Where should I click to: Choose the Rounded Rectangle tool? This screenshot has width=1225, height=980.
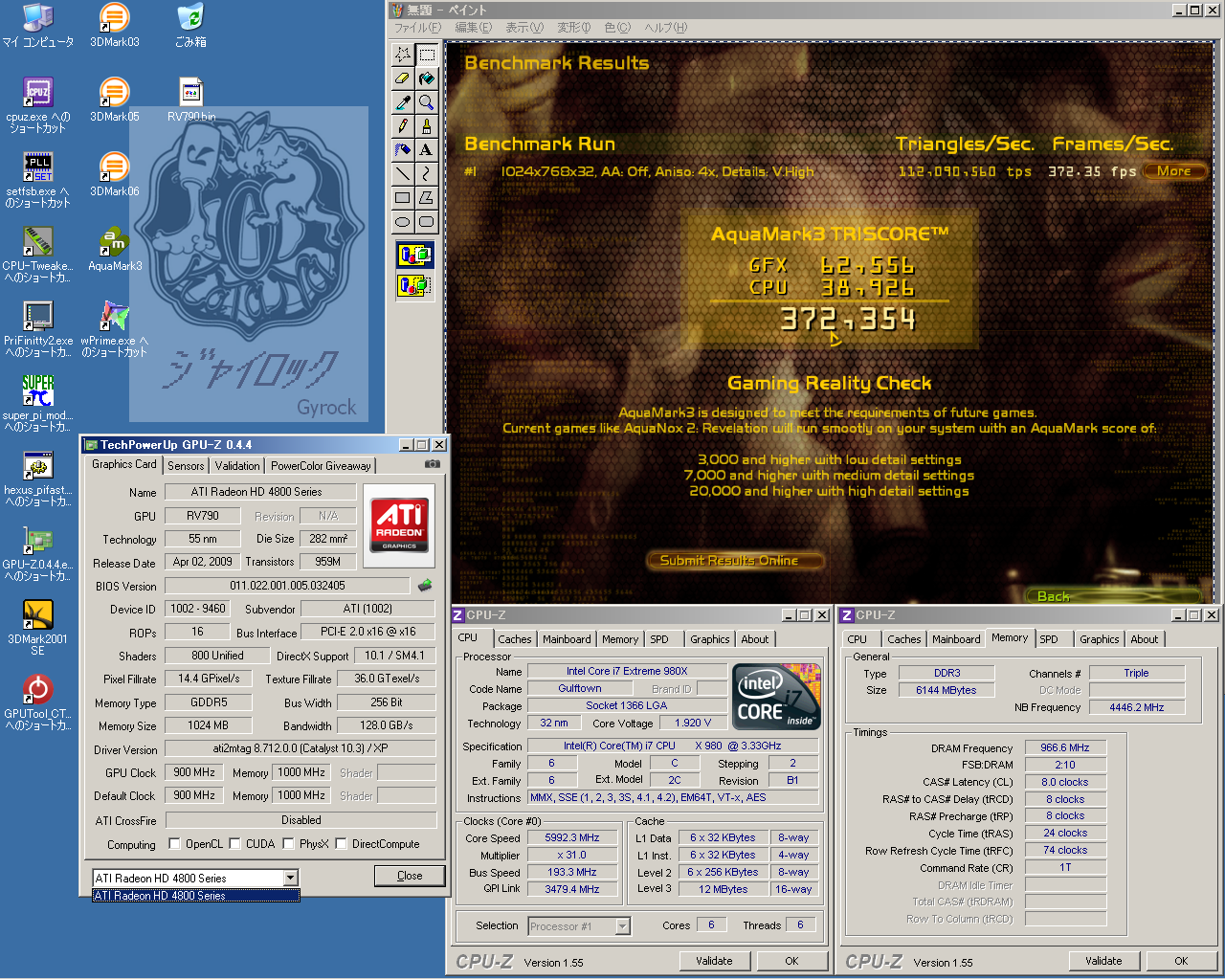click(427, 222)
